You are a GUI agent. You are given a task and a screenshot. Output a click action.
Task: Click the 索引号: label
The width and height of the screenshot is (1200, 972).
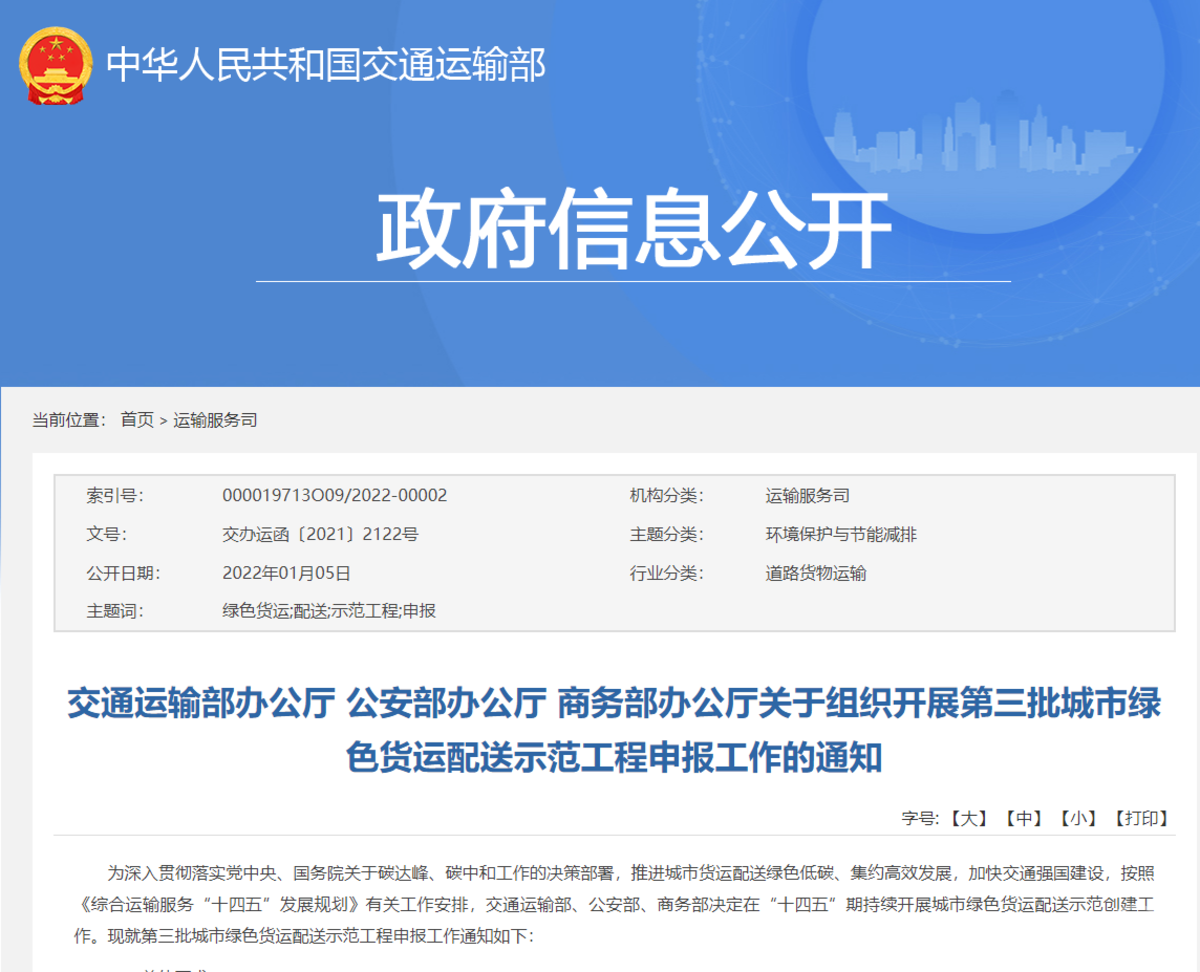coord(114,495)
